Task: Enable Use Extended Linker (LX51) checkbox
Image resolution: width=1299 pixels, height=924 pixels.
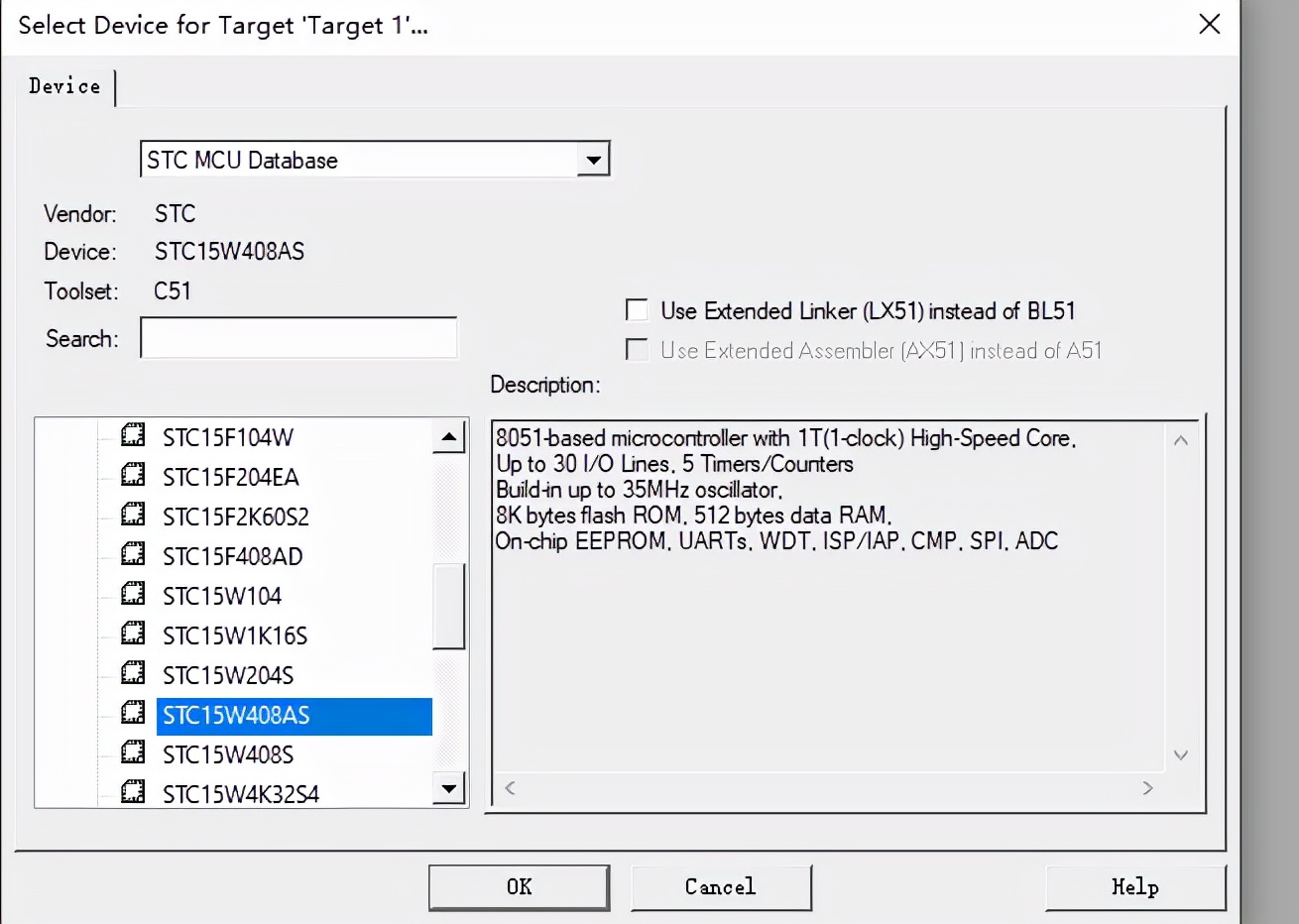Action: 637,310
